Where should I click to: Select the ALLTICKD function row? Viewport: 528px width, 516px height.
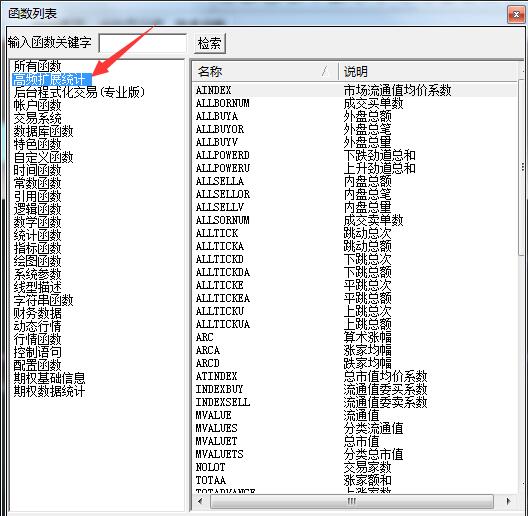coord(355,259)
